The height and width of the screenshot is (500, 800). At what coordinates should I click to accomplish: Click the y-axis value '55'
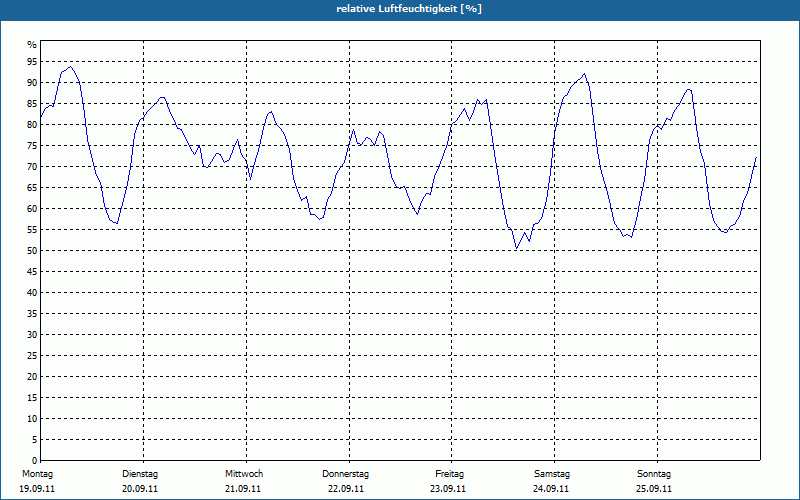[x=32, y=230]
